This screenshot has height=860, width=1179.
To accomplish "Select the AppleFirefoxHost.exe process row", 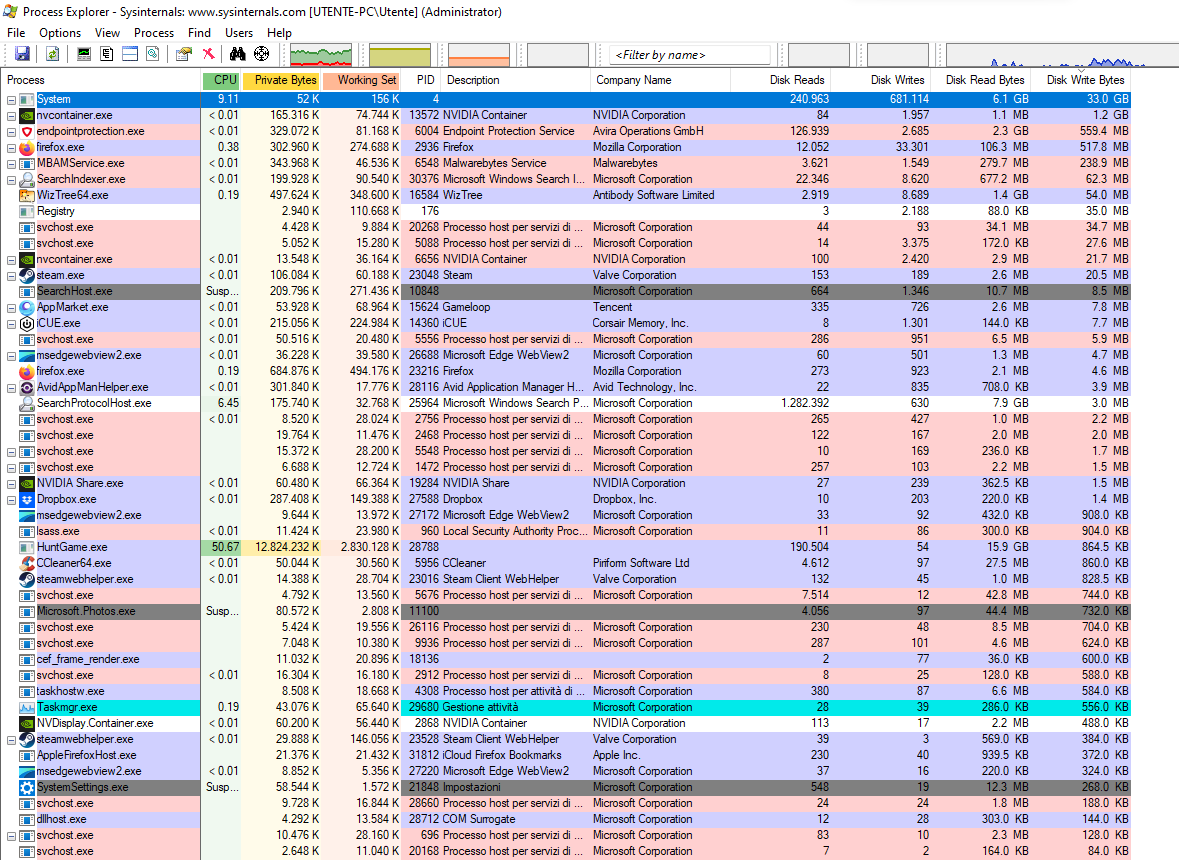I will (565, 755).
